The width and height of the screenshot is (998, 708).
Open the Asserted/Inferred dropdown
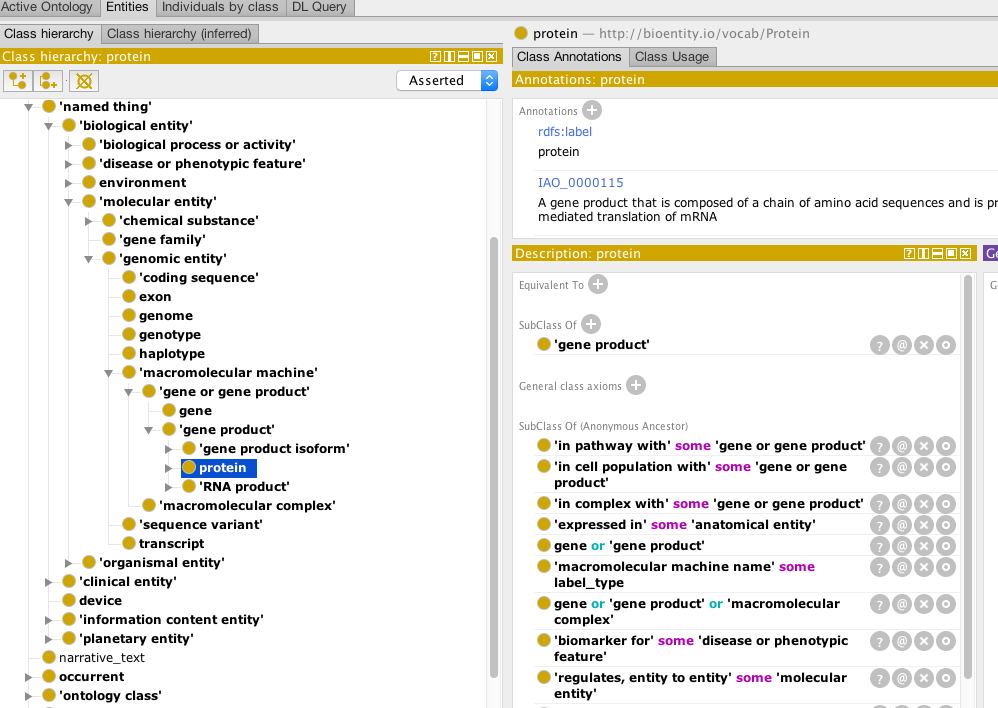coord(447,80)
